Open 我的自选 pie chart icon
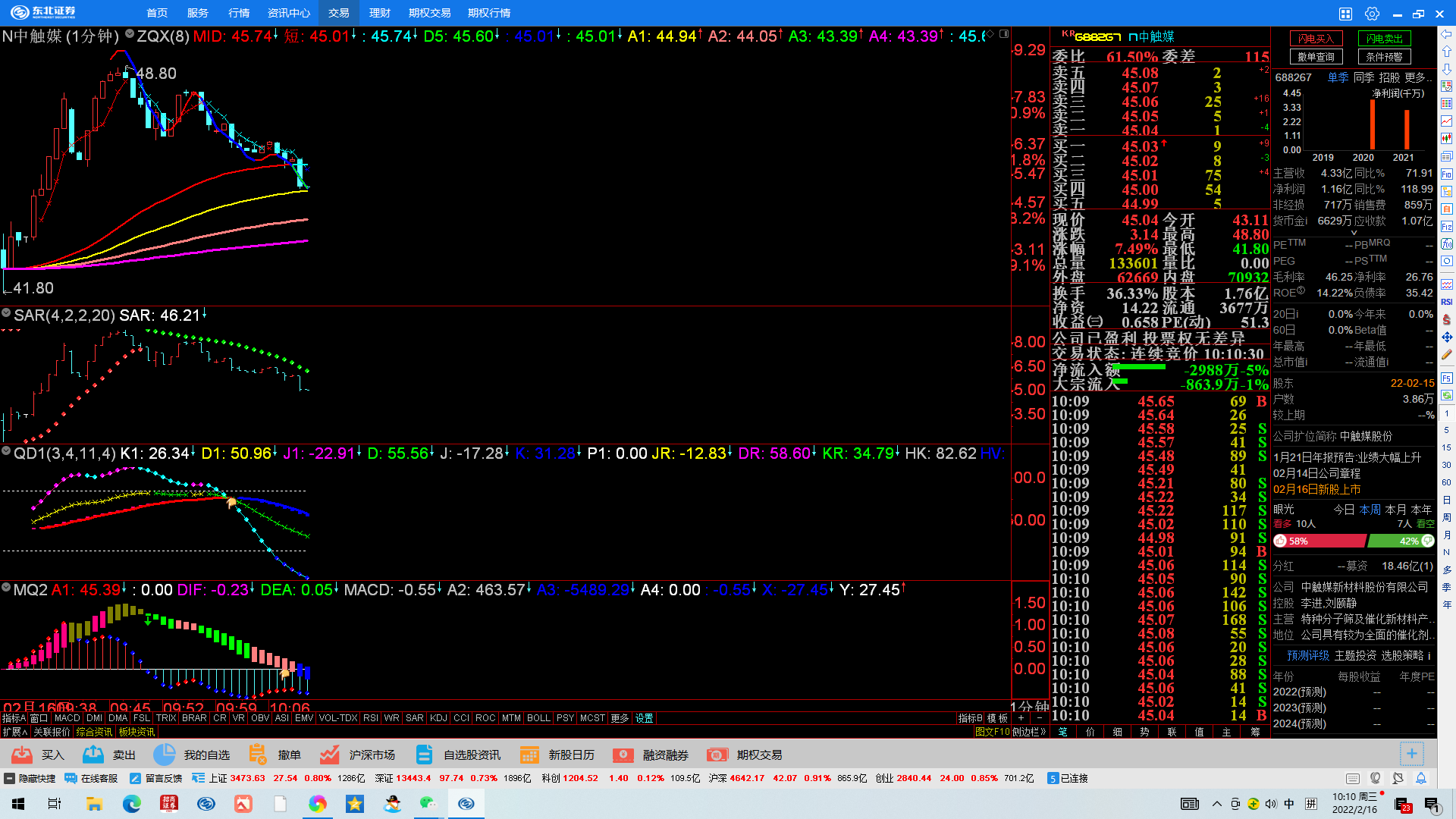Viewport: 1456px width, 819px height. point(165,755)
